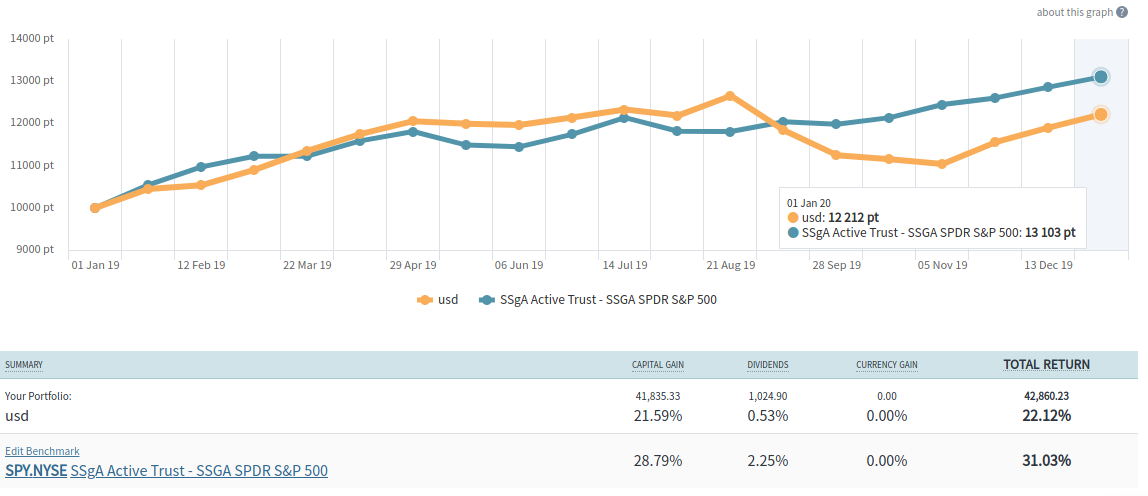Image resolution: width=1148 pixels, height=496 pixels.
Task: Click the teal swatch in the tooltip
Action: click(794, 233)
